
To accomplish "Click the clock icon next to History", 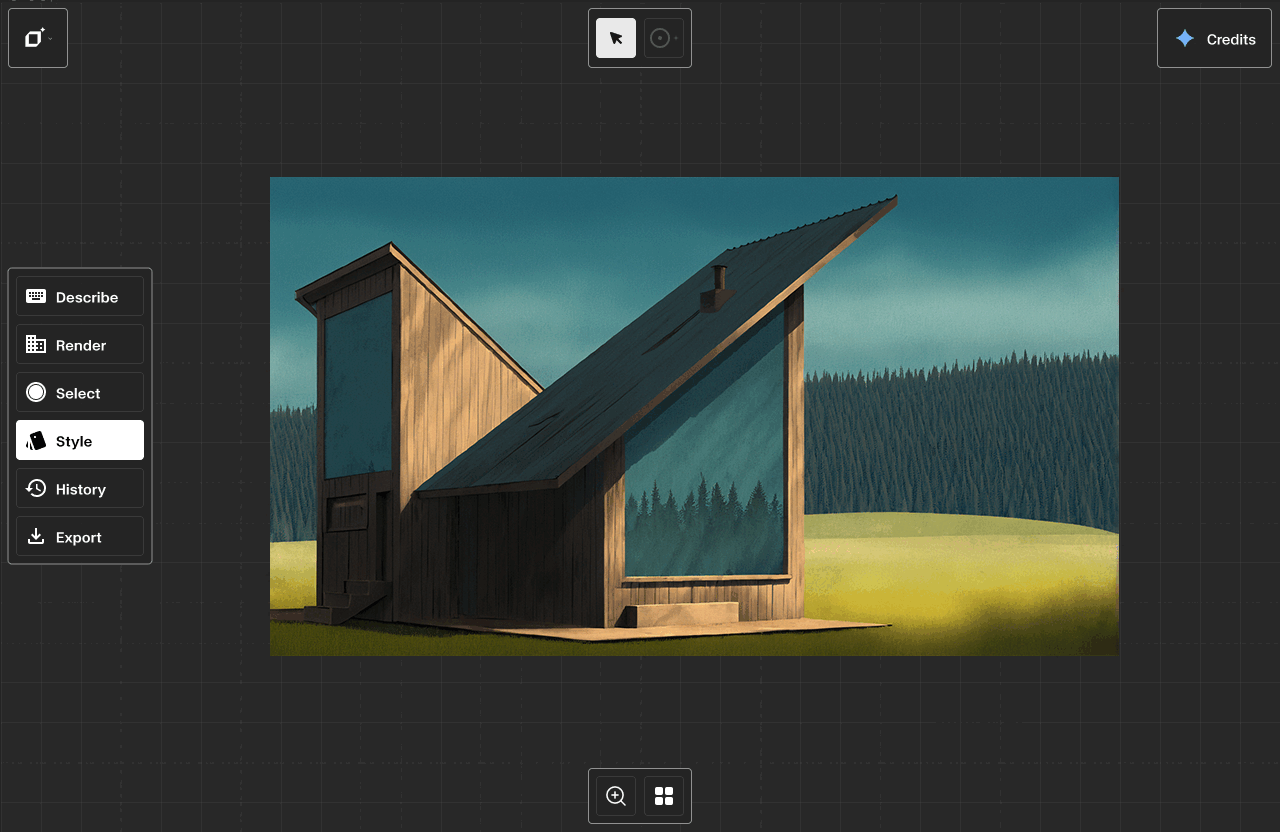I will pyautogui.click(x=36, y=488).
